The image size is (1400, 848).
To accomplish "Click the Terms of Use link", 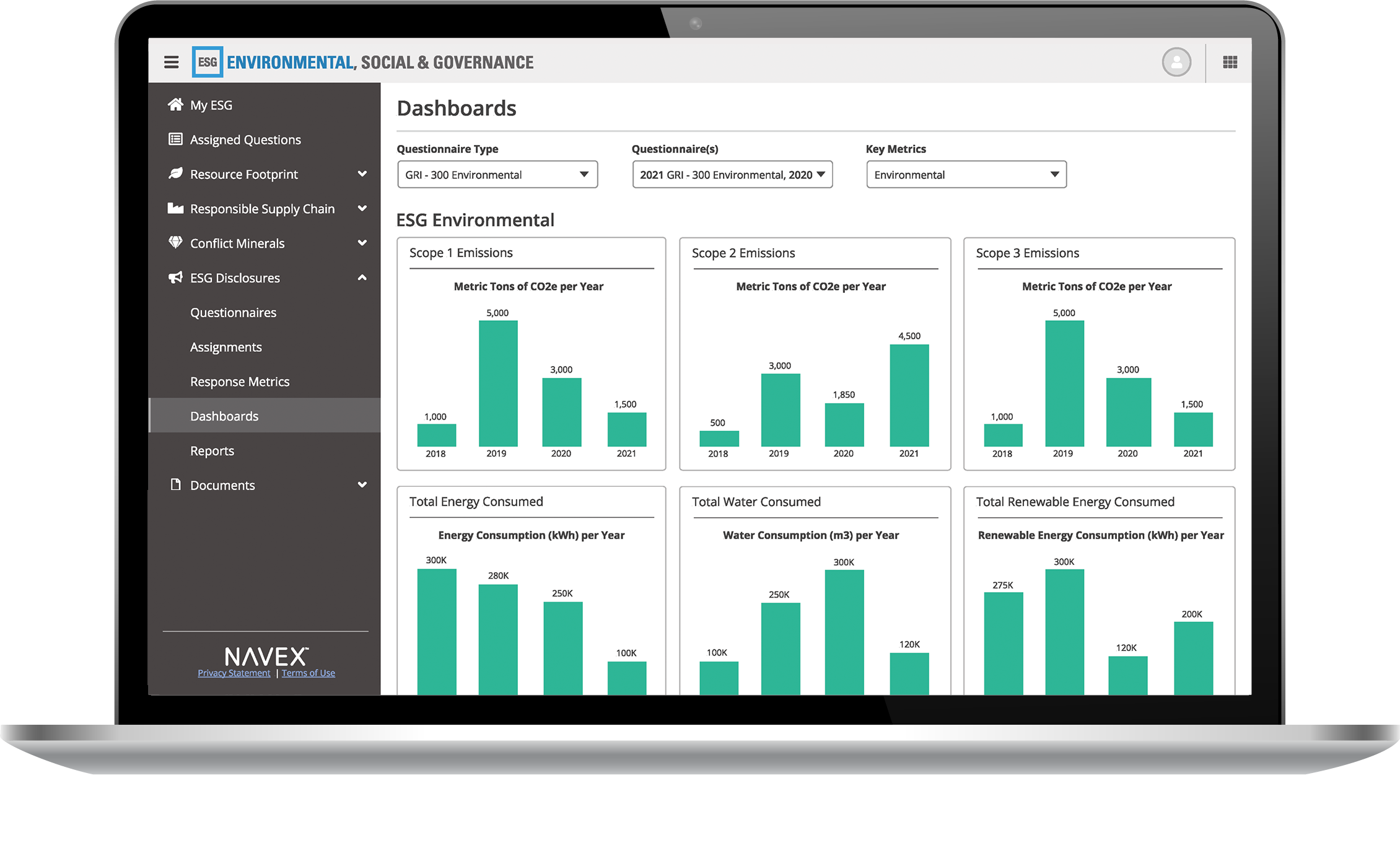I will 308,673.
